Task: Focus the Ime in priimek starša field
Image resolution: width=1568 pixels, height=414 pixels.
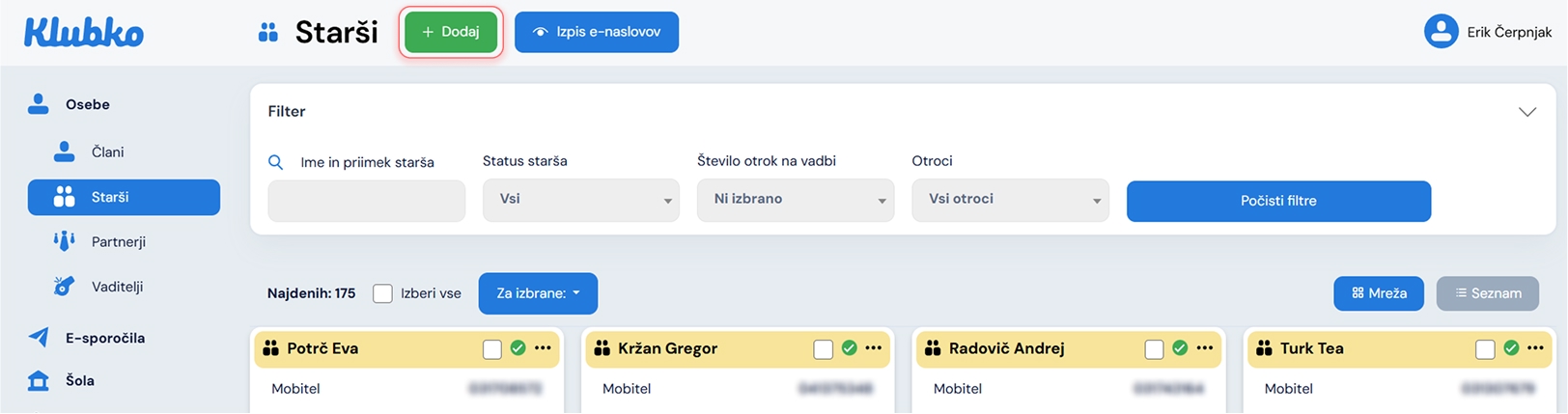Action: 366,201
